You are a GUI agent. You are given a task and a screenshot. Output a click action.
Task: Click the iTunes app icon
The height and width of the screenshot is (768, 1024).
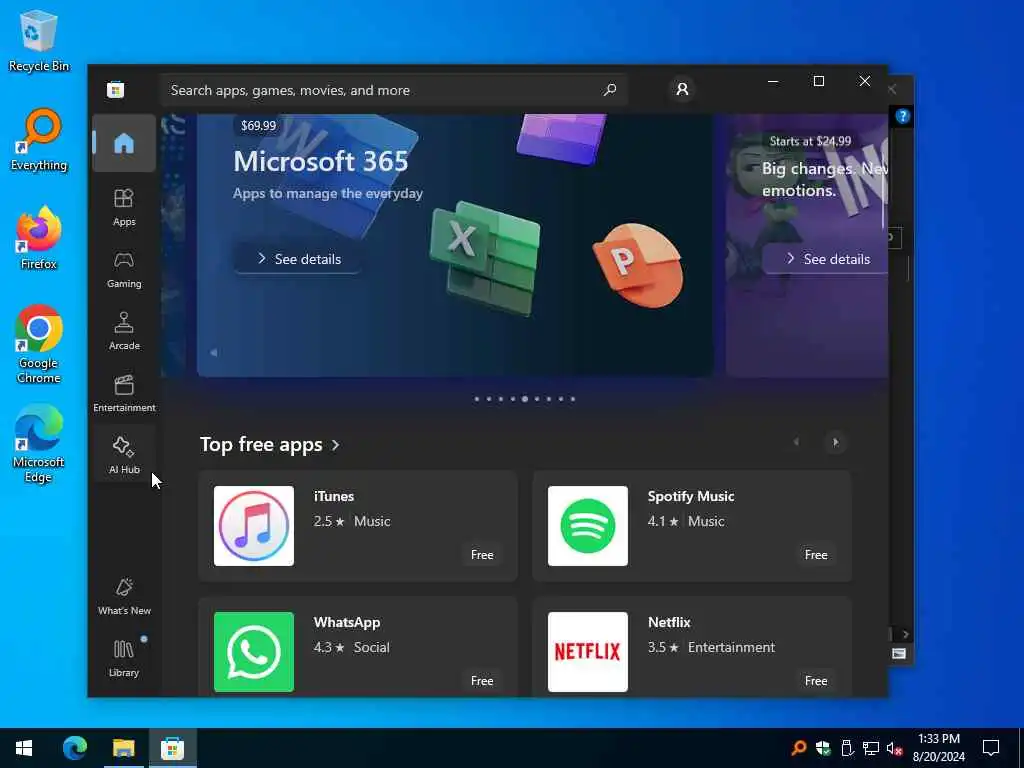[x=254, y=526]
